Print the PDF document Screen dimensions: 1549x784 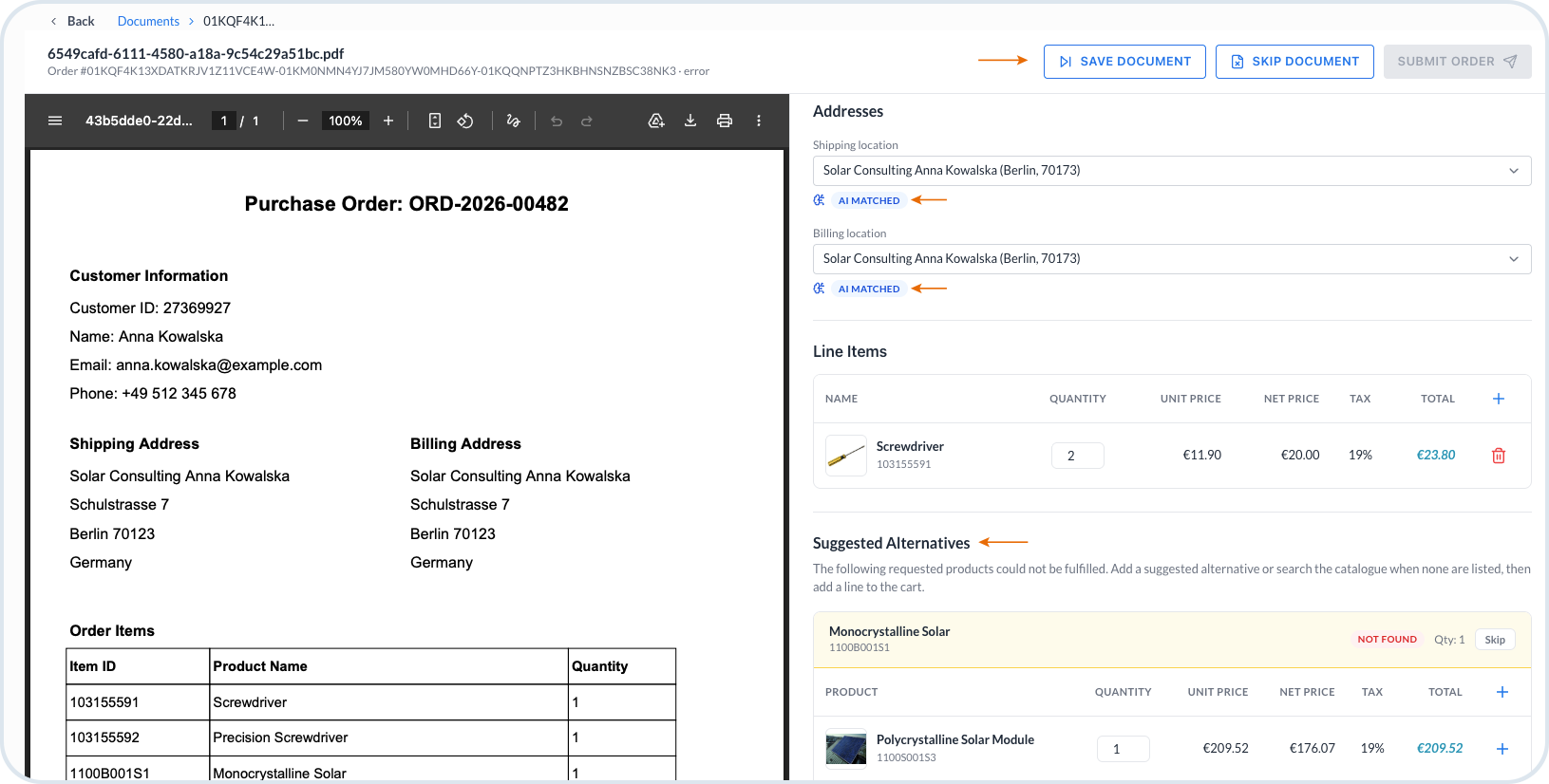point(725,121)
